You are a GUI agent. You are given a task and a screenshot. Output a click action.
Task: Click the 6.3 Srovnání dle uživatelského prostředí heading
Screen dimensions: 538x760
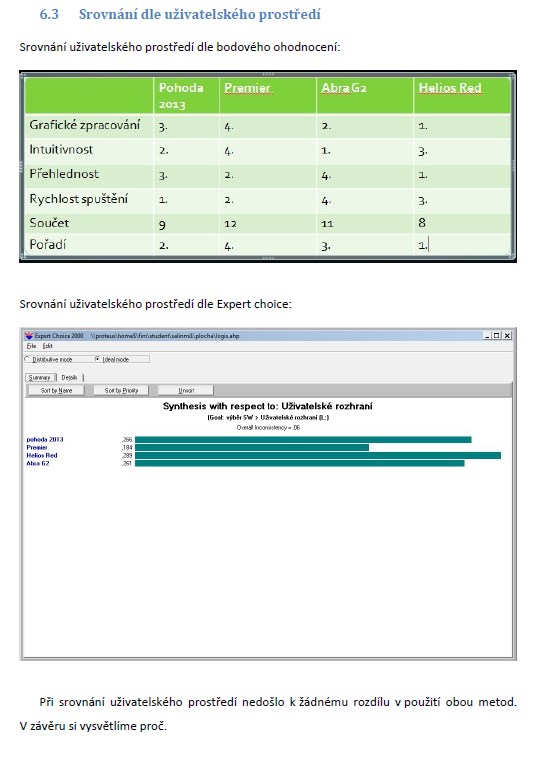pos(180,14)
